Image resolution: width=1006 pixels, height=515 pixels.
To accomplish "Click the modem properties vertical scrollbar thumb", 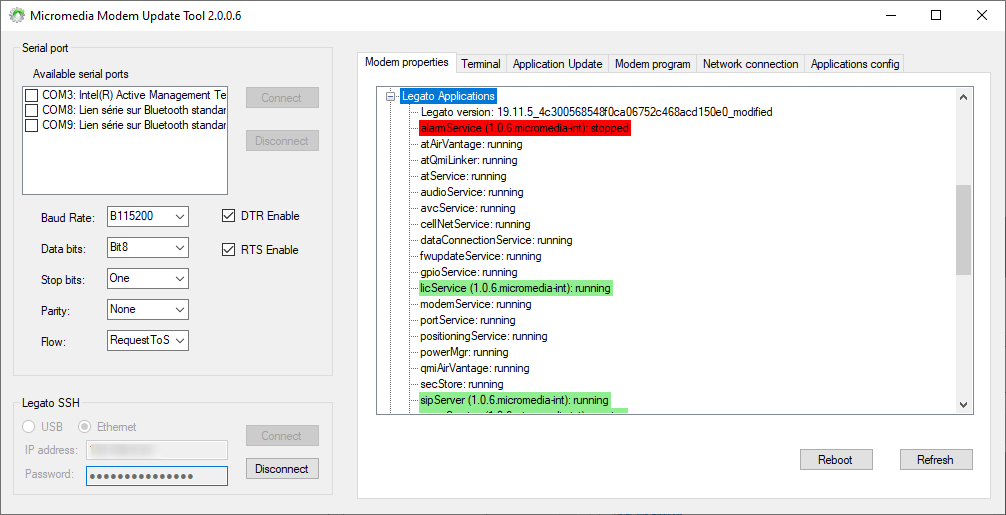I will point(963,229).
